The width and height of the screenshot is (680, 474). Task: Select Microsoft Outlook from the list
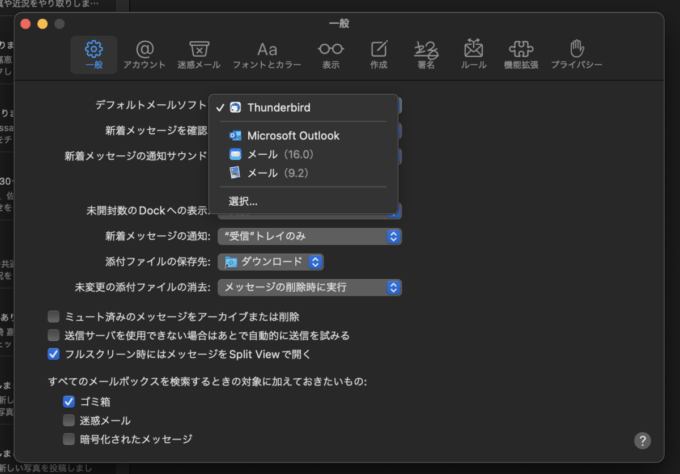tap(303, 136)
